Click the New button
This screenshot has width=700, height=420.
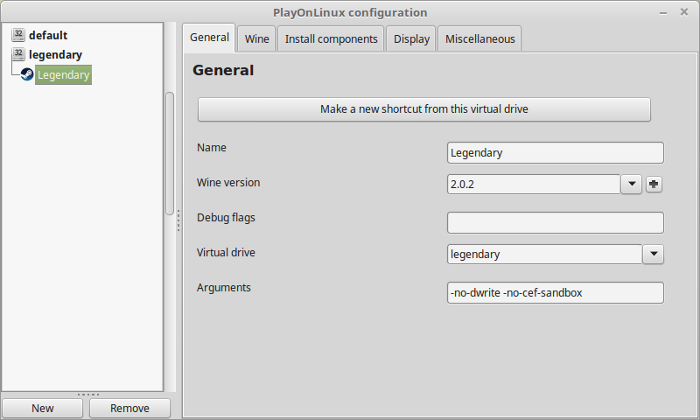coord(42,408)
